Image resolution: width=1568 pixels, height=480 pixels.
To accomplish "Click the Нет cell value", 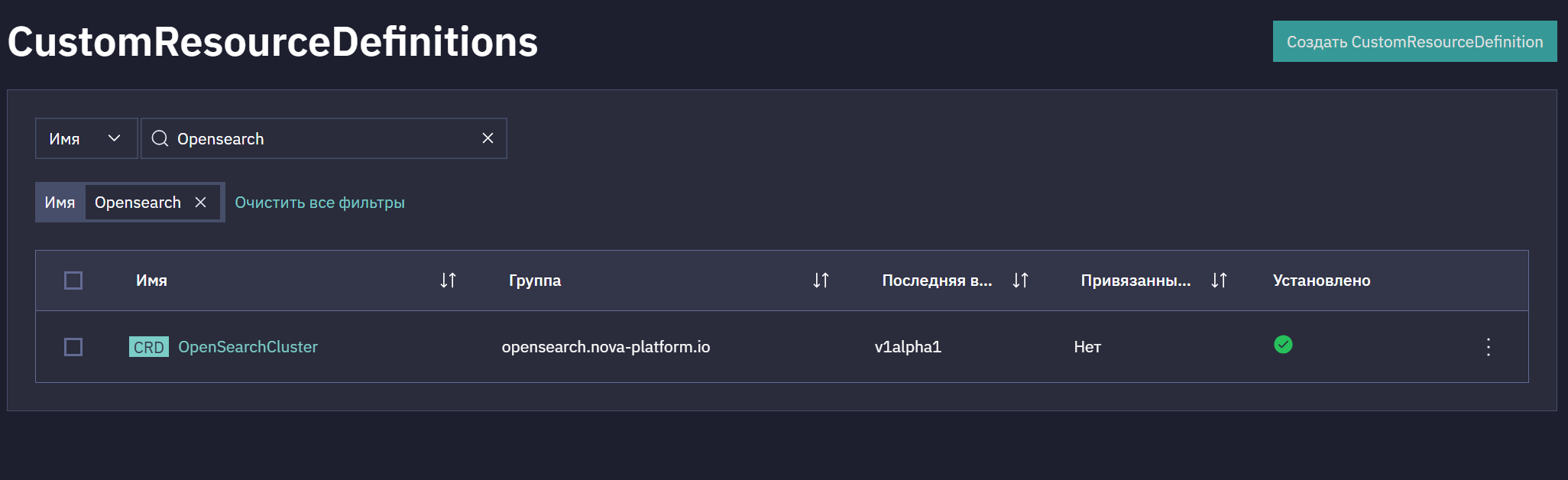I will tap(1087, 347).
